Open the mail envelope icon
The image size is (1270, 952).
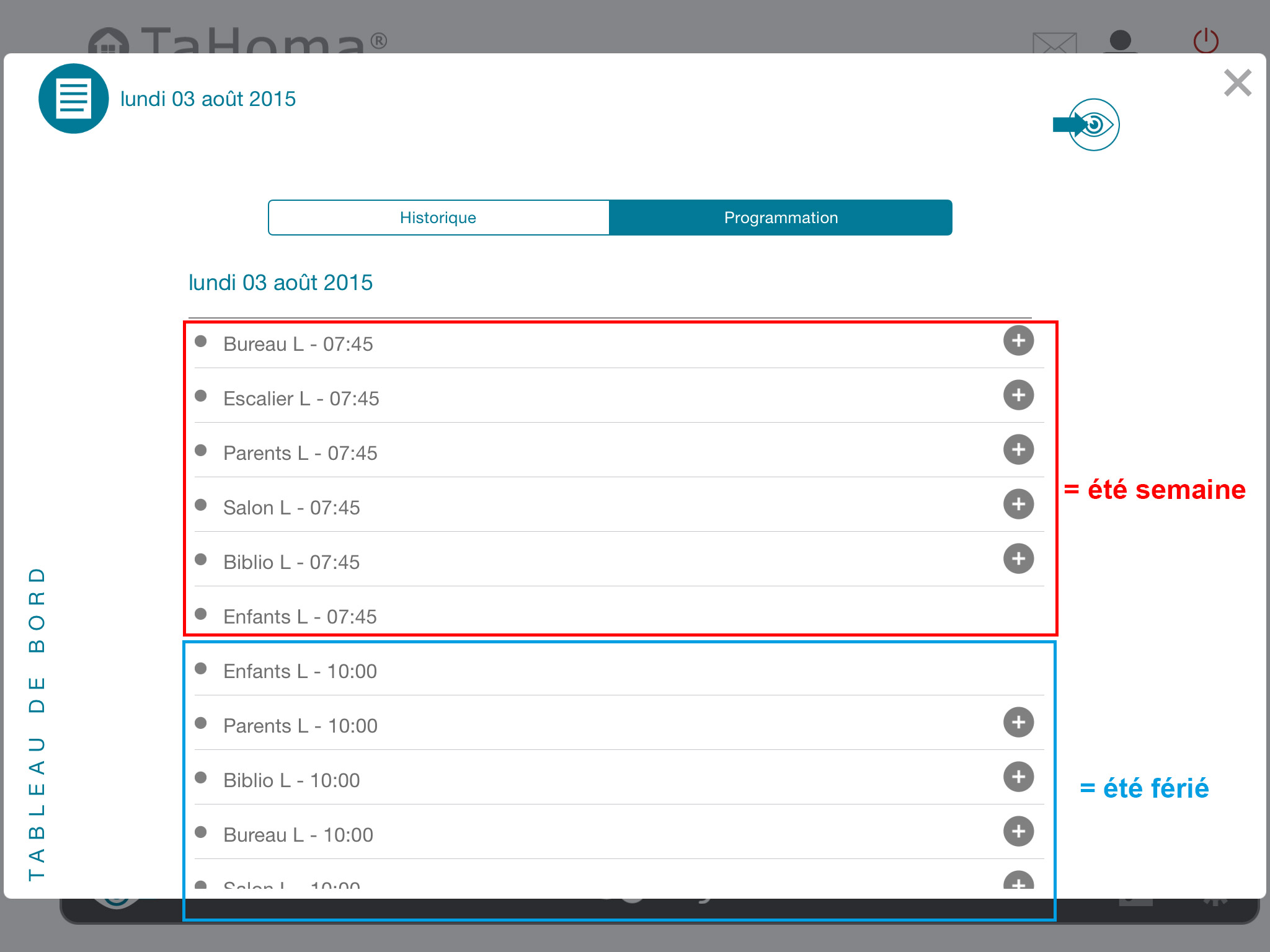[x=1054, y=43]
